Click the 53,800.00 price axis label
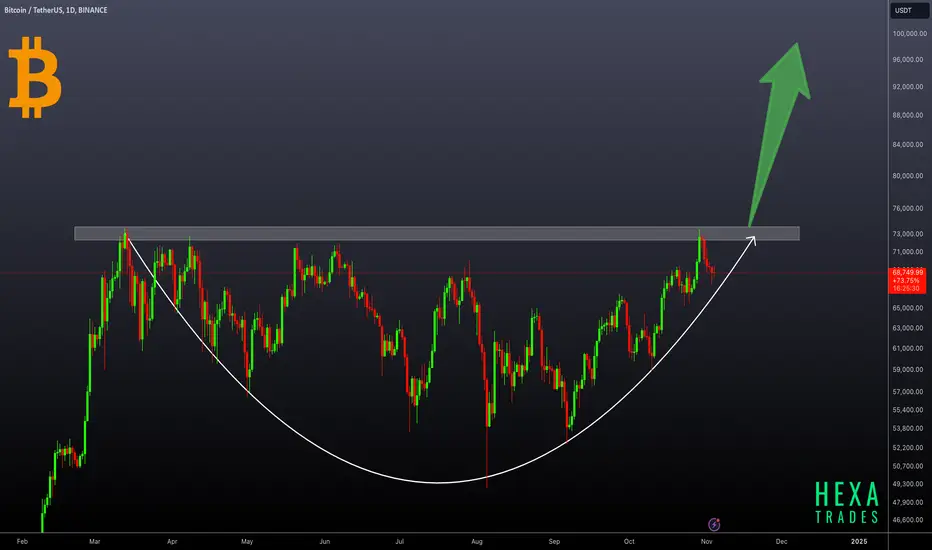Viewport: 932px width, 550px height. click(x=908, y=429)
